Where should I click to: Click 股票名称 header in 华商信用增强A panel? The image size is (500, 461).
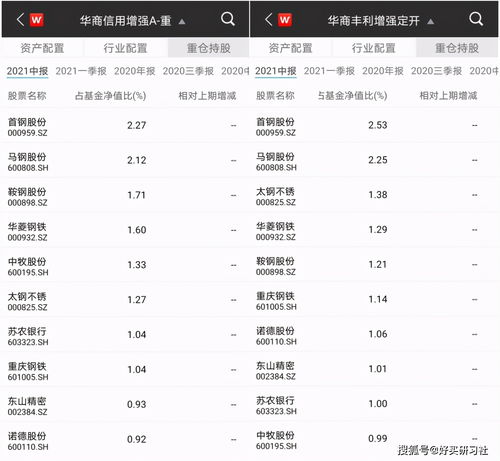tap(27, 96)
